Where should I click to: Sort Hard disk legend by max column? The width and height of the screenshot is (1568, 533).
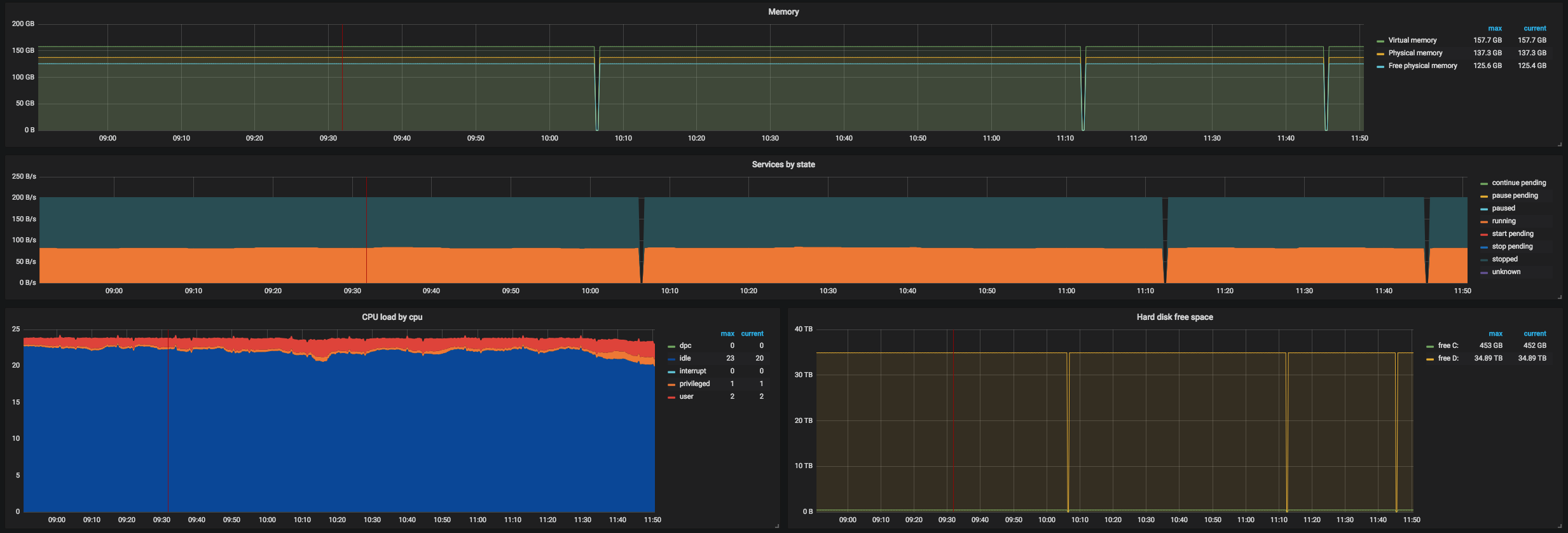click(x=1496, y=333)
